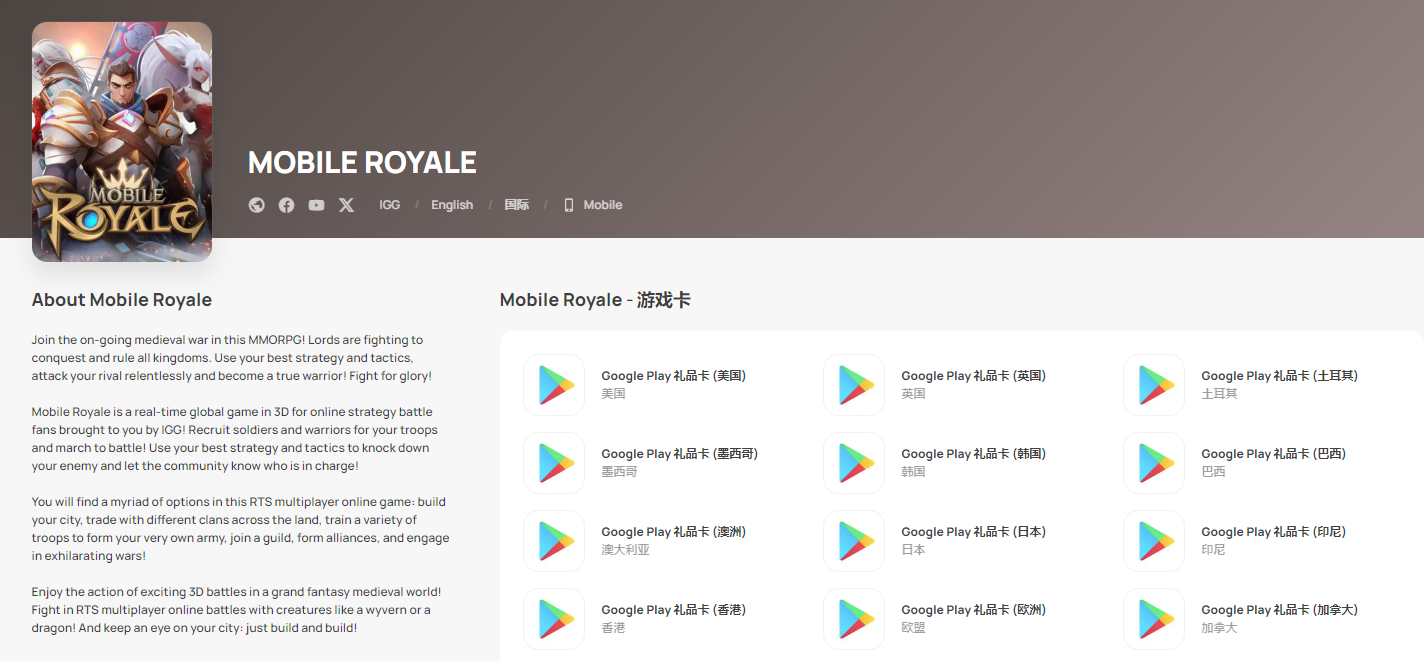The image size is (1424, 661).
Task: Open the official website globe icon
Action: click(x=257, y=205)
